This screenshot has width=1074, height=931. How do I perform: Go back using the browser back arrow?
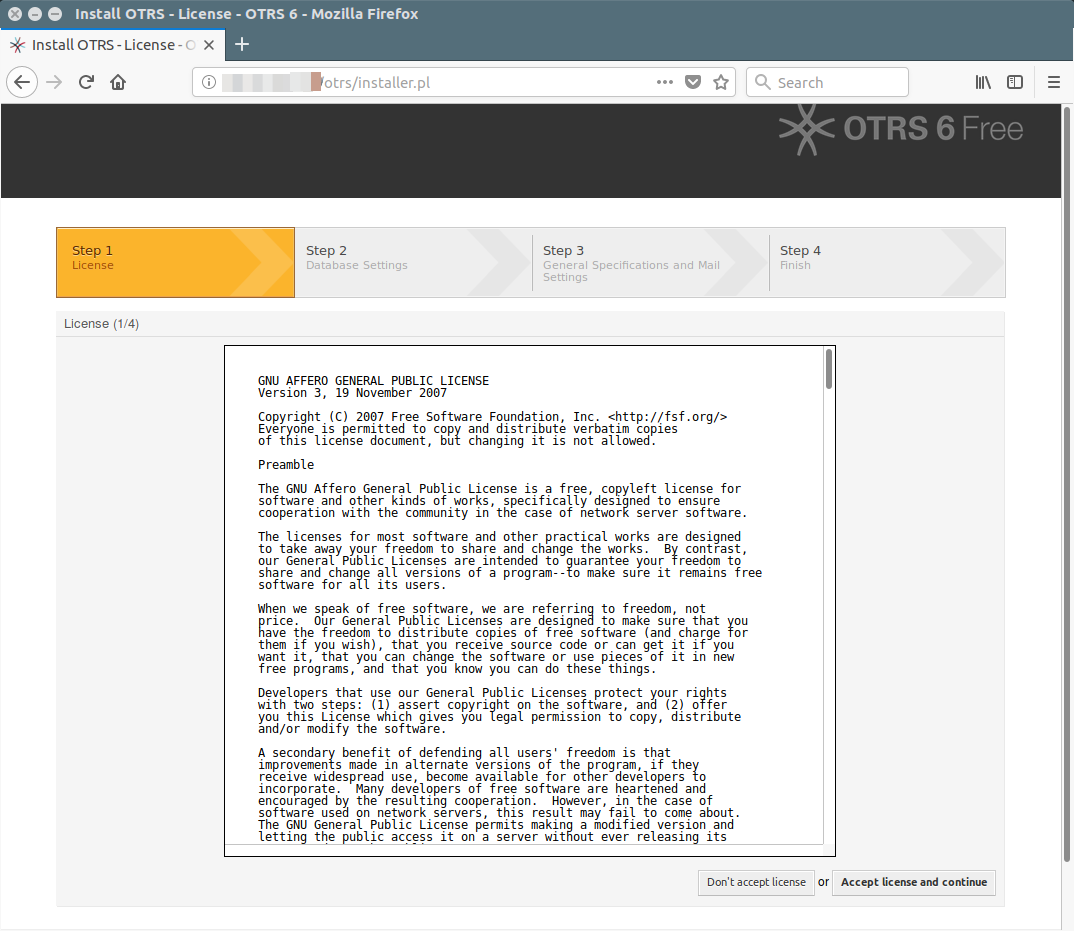22,83
